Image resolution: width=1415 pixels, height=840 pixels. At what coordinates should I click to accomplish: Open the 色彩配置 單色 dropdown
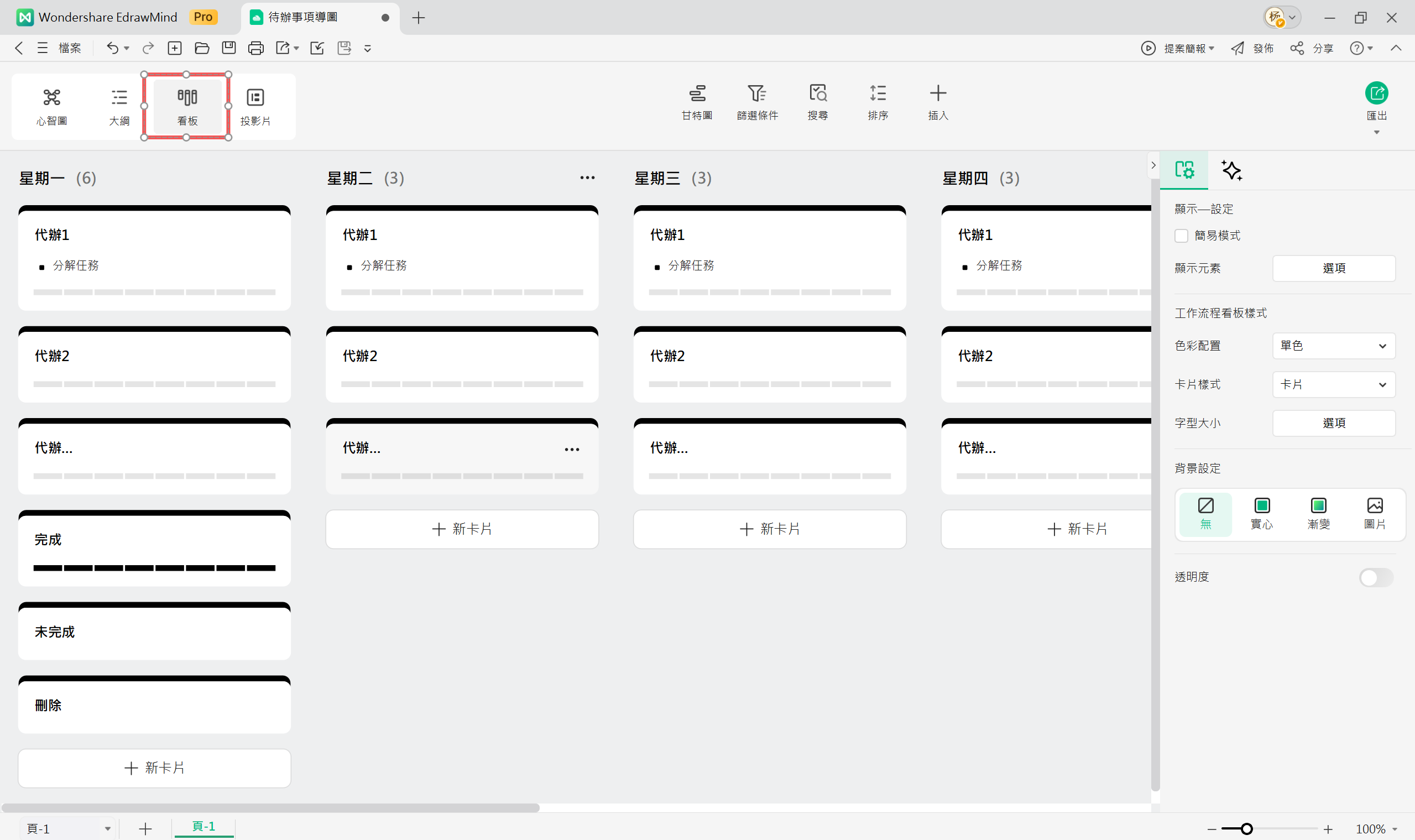tap(1334, 345)
